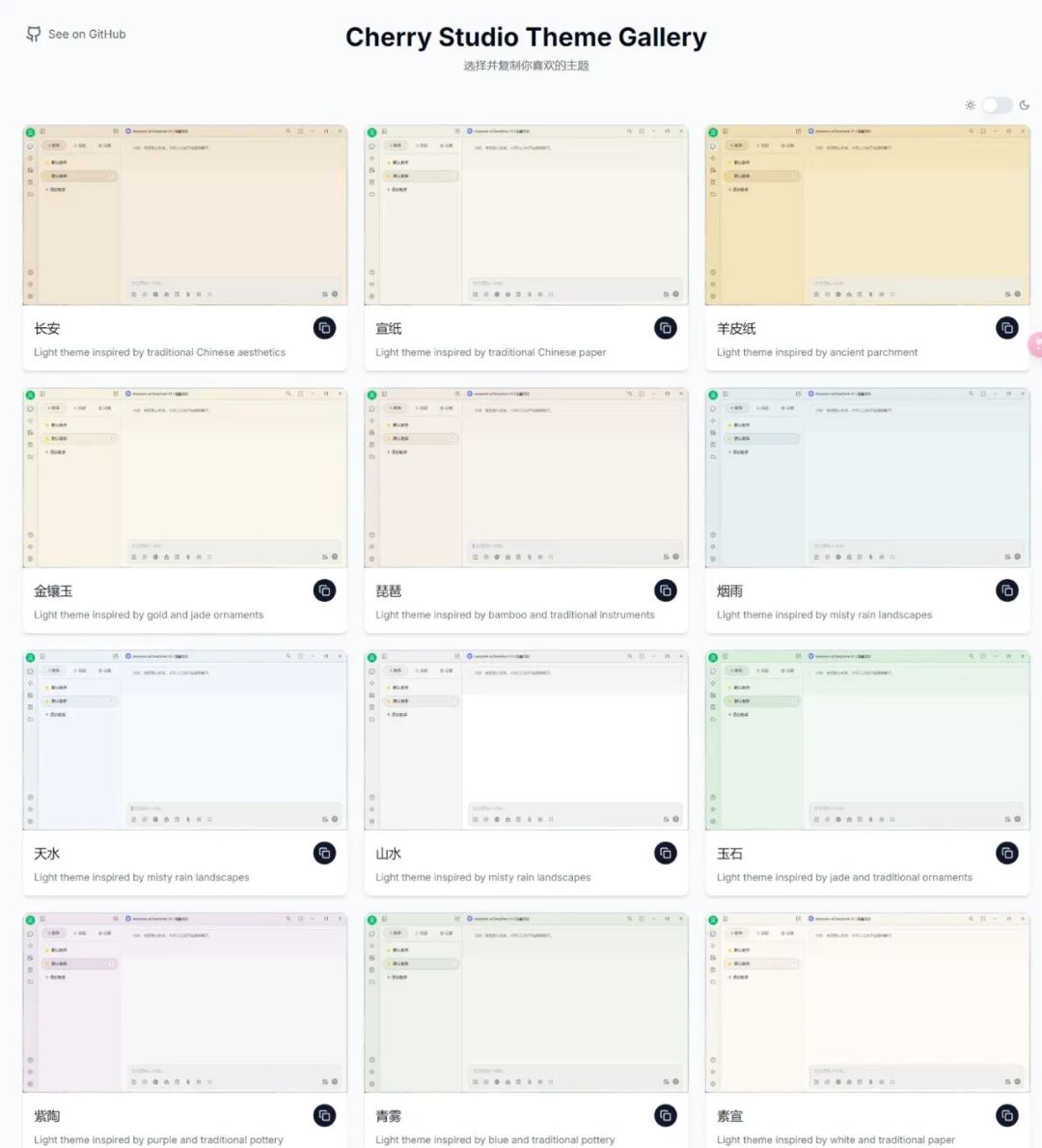
Task: Open the 山水 theme preview image
Action: [527, 740]
